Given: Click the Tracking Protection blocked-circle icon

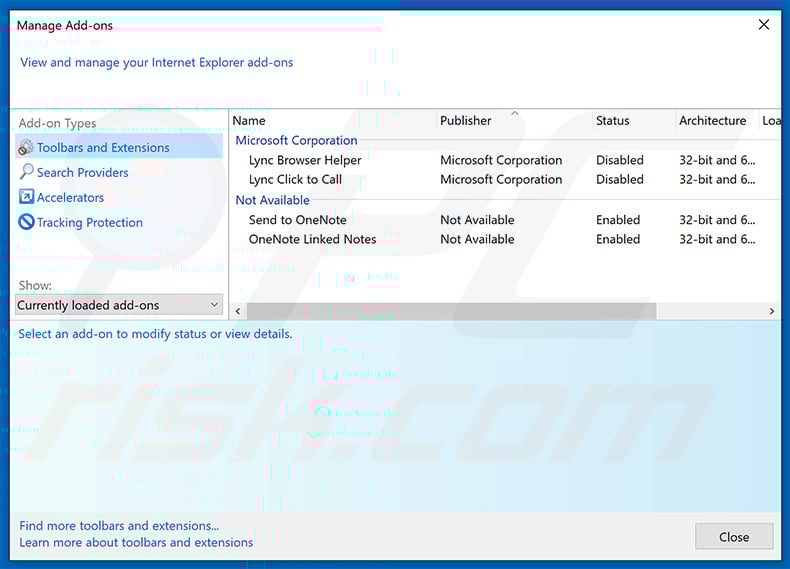Looking at the screenshot, I should 26,222.
